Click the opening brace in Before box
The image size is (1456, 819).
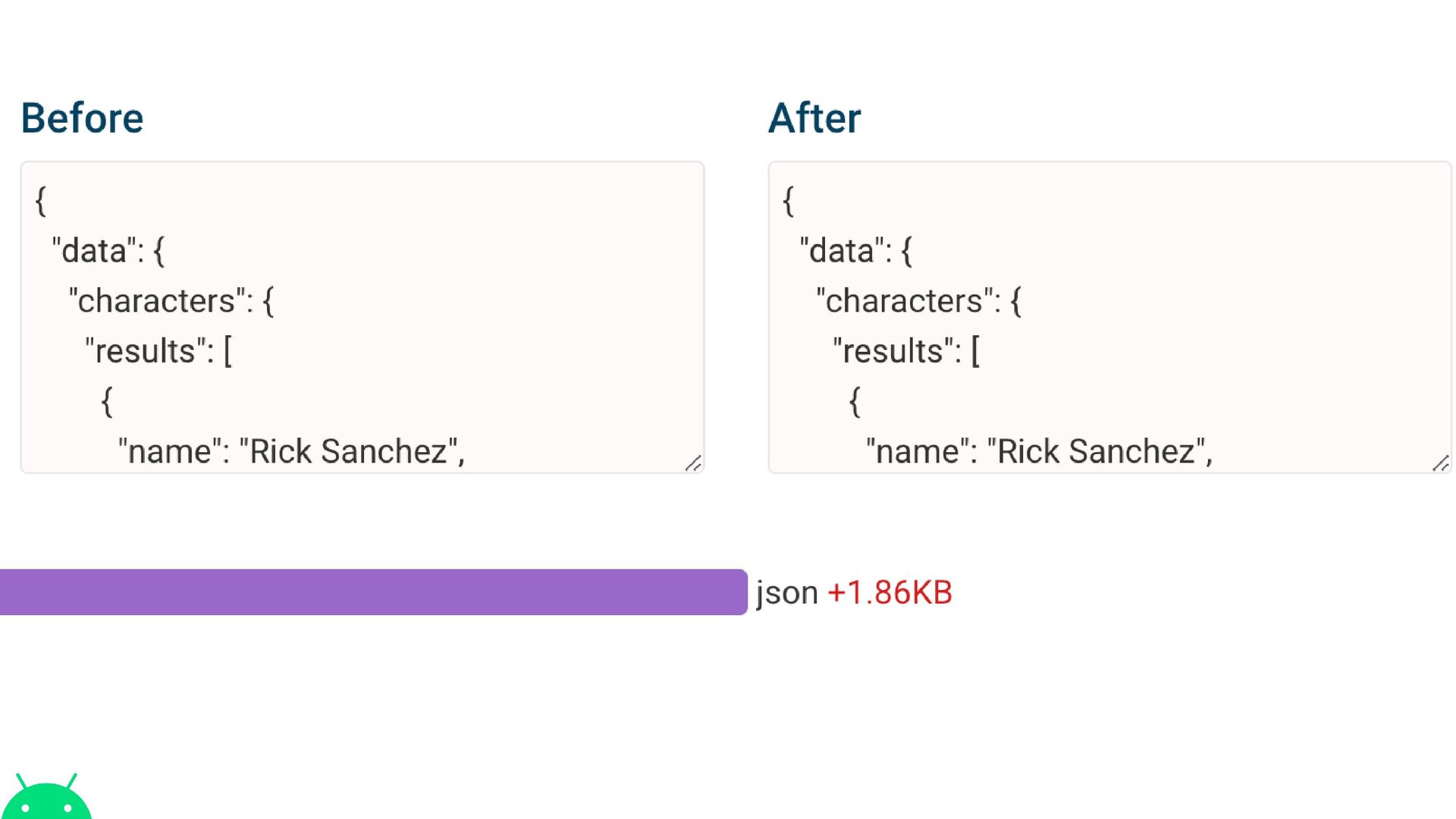point(41,201)
